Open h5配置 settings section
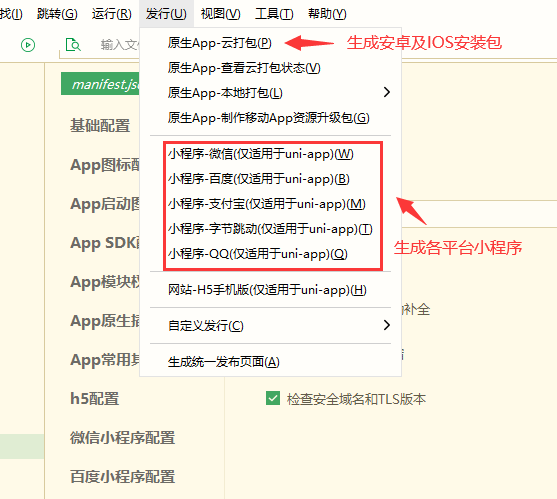 coord(94,398)
